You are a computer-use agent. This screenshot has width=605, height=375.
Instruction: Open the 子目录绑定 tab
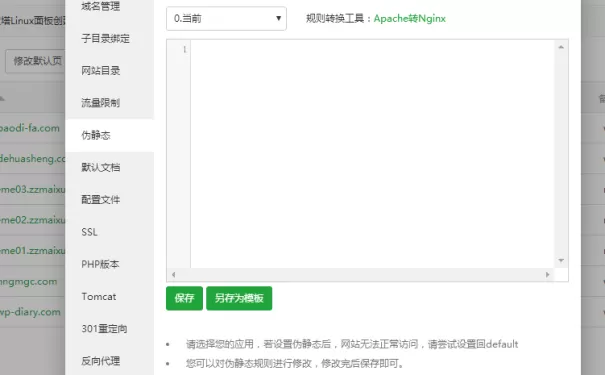[105, 38]
